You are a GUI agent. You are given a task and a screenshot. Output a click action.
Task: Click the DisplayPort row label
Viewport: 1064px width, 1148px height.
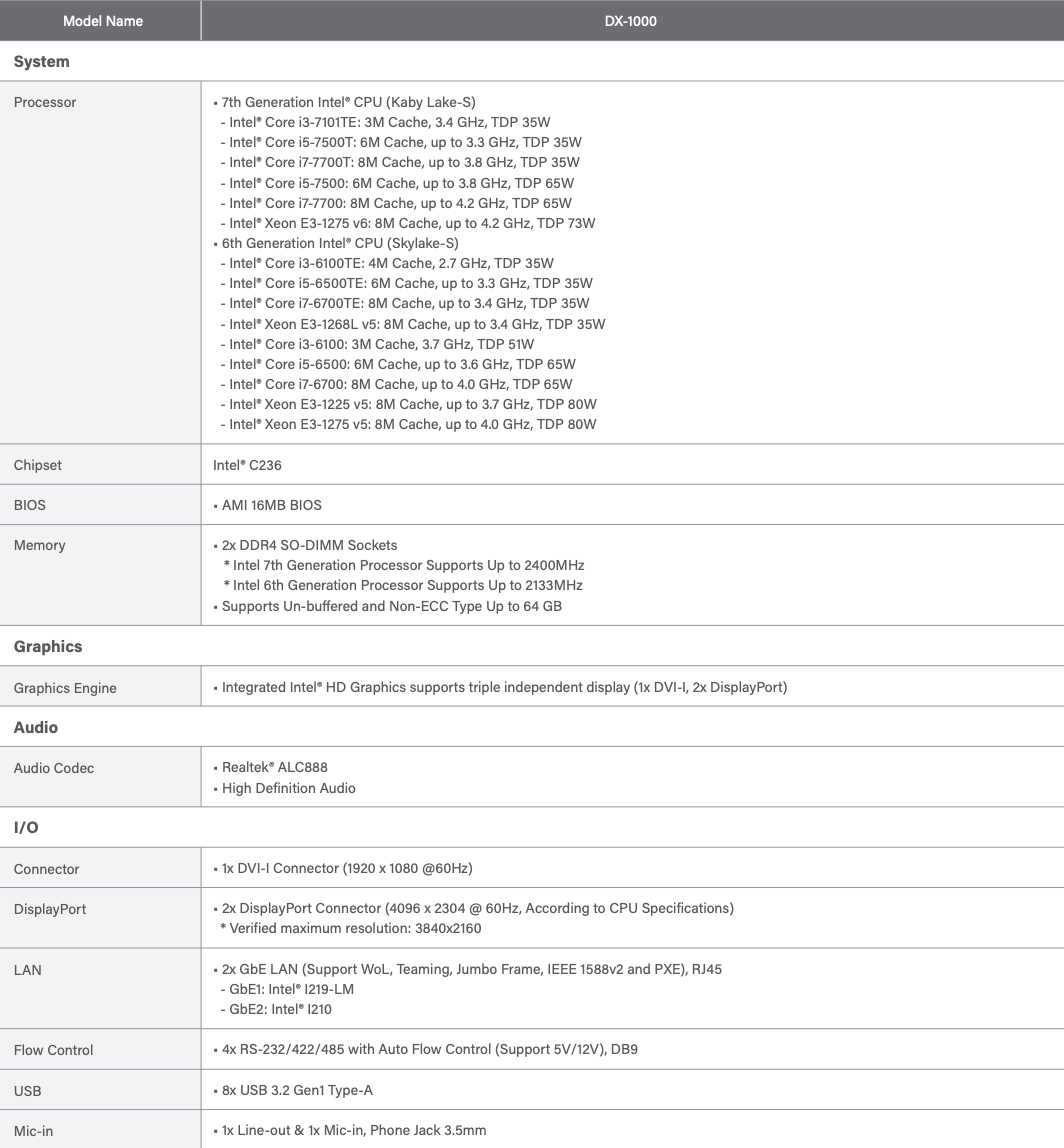pyautogui.click(x=50, y=909)
